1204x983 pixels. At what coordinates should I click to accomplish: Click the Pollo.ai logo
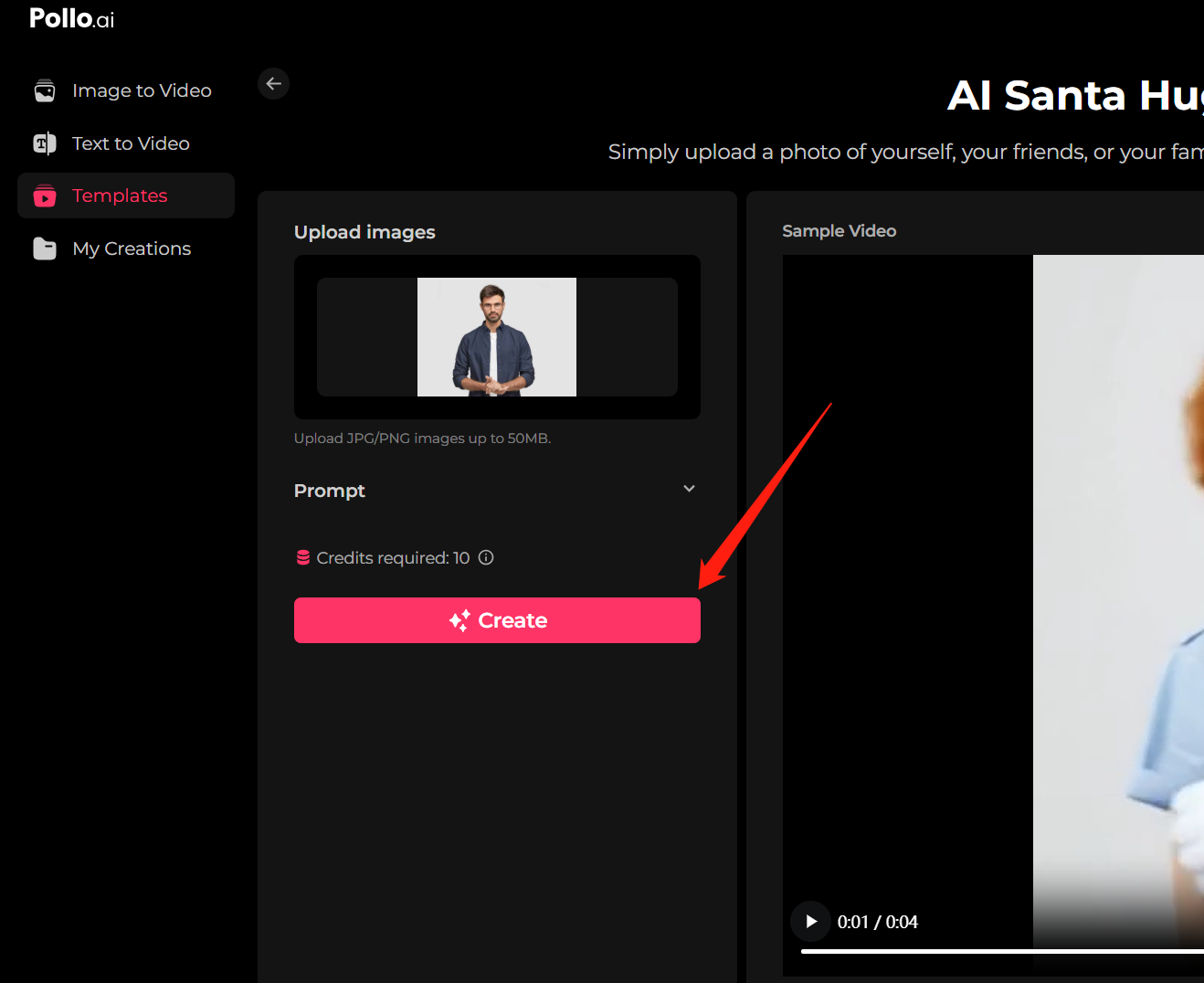click(71, 18)
